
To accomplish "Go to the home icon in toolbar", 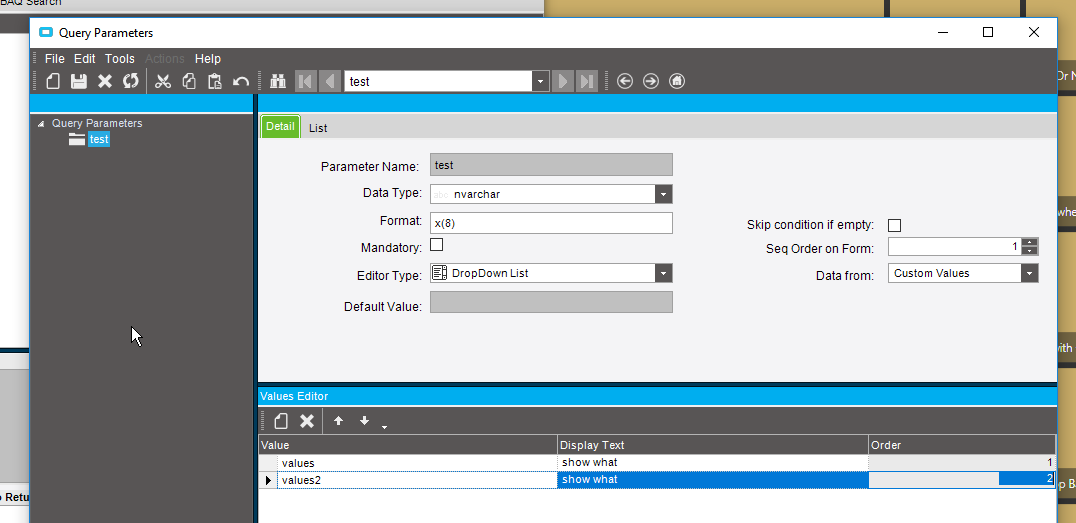I will (x=677, y=81).
